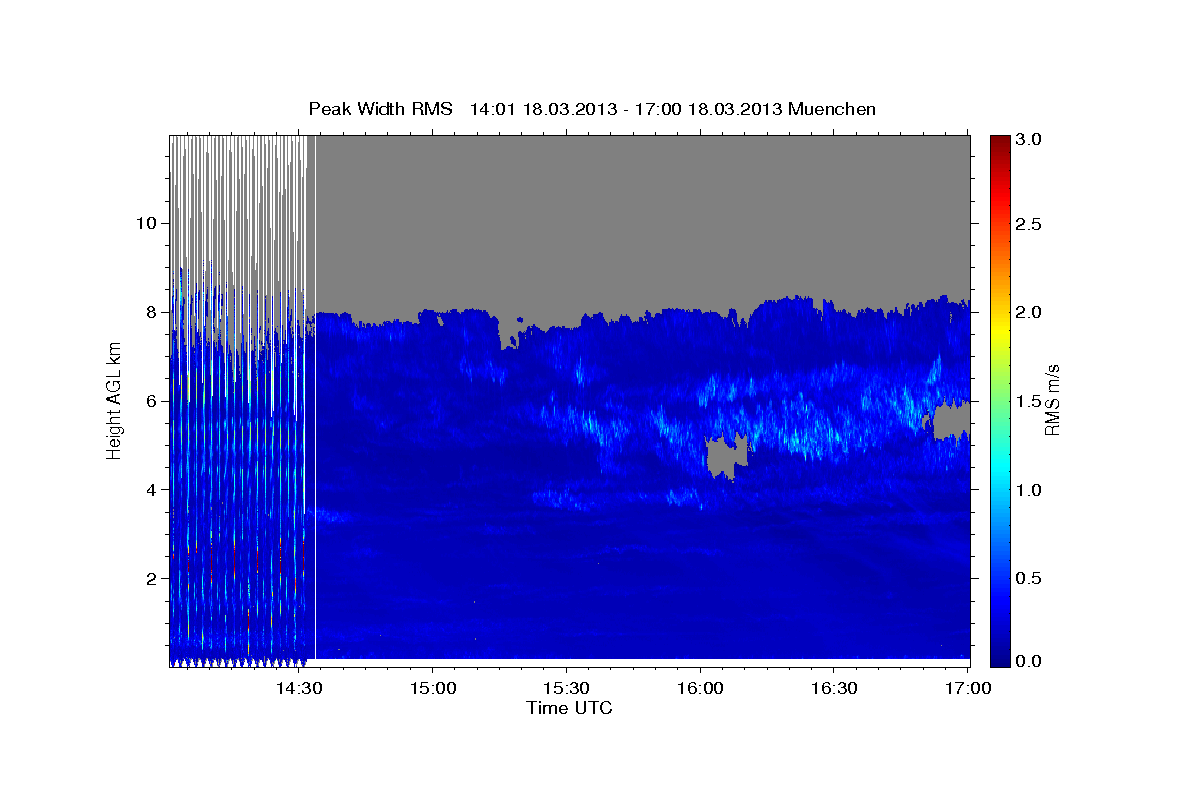This screenshot has height=800, width=1200.
Task: Click the 15:00 time tick label
Action: [x=433, y=688]
